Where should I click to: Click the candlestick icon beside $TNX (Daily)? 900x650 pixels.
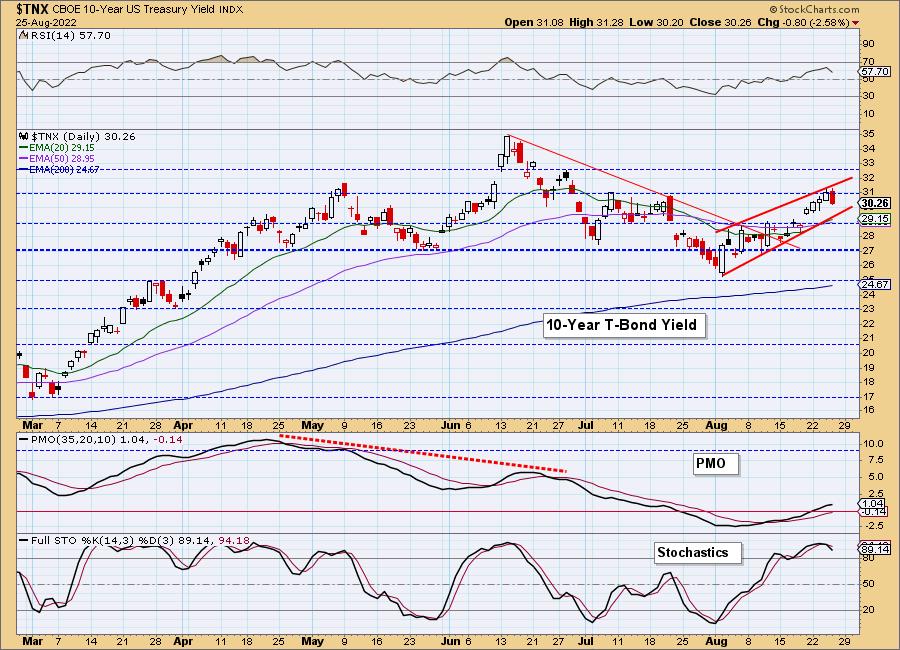(x=24, y=137)
